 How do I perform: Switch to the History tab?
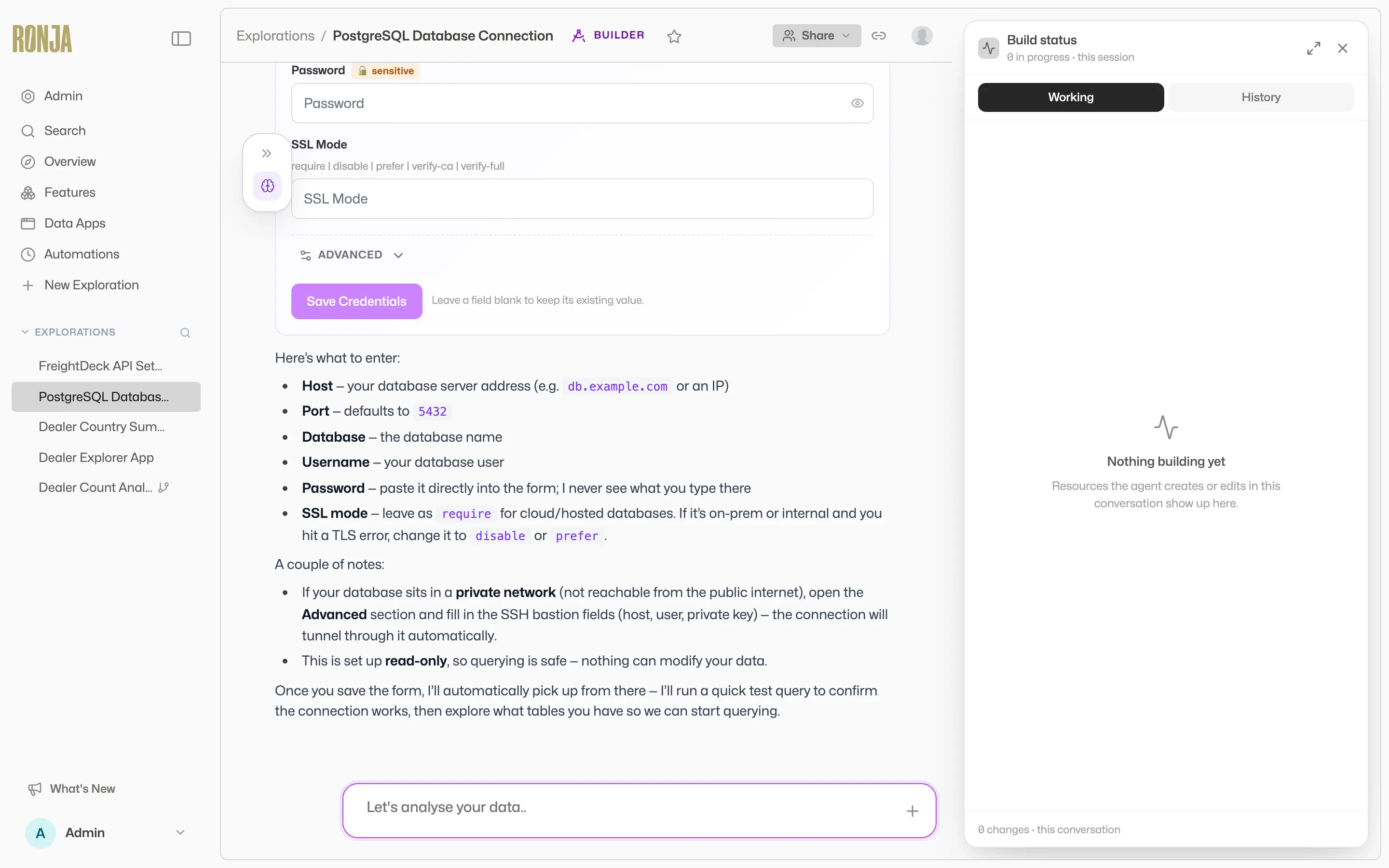1260,97
